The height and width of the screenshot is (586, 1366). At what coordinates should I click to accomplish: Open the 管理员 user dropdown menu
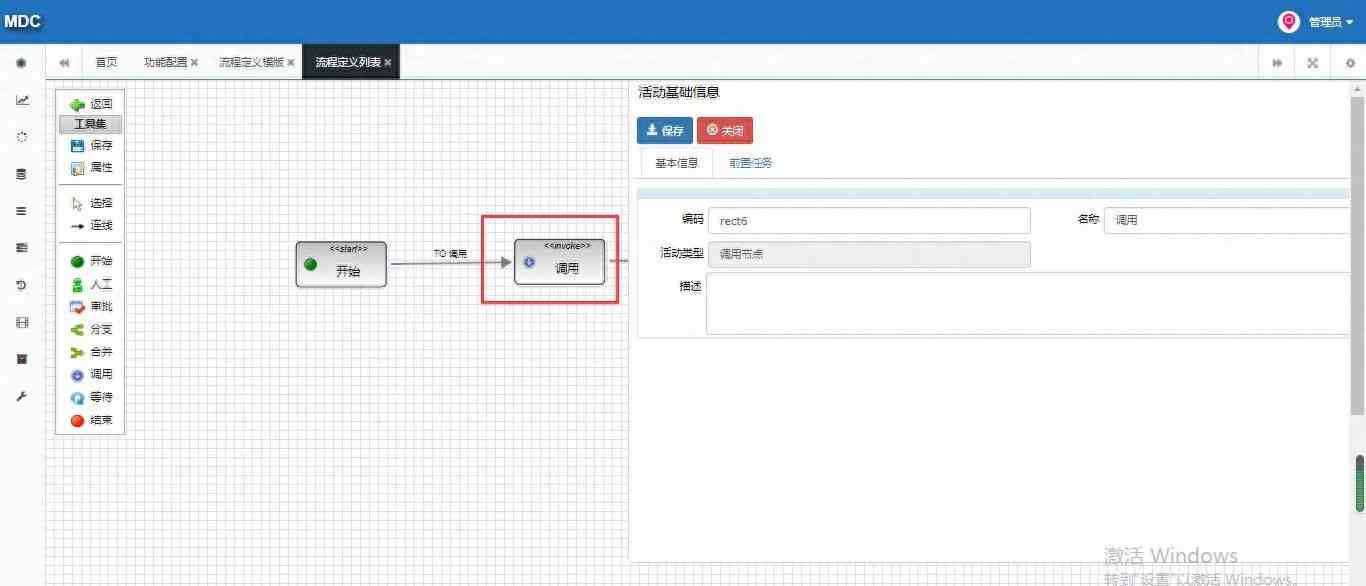1330,22
